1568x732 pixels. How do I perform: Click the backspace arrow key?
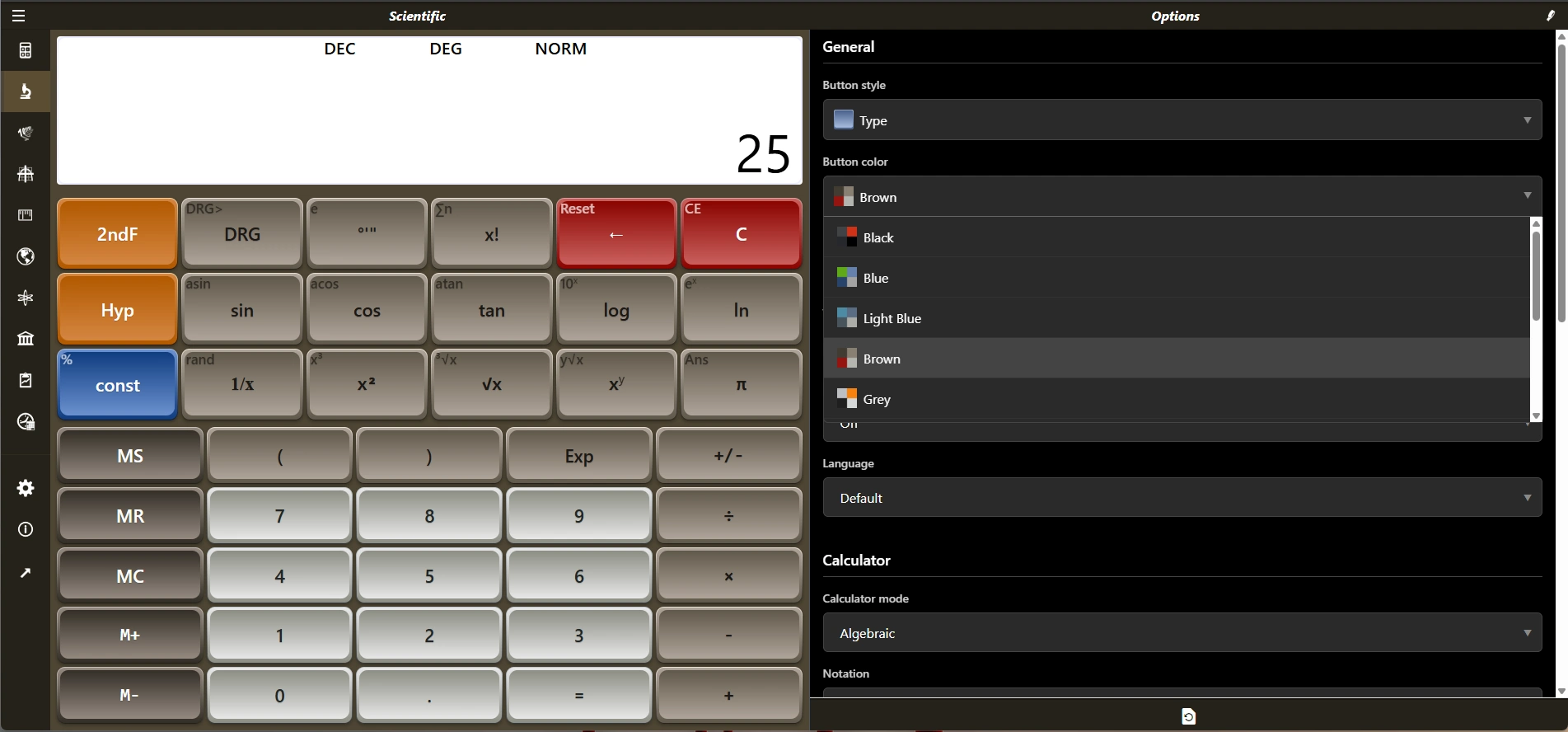[616, 233]
